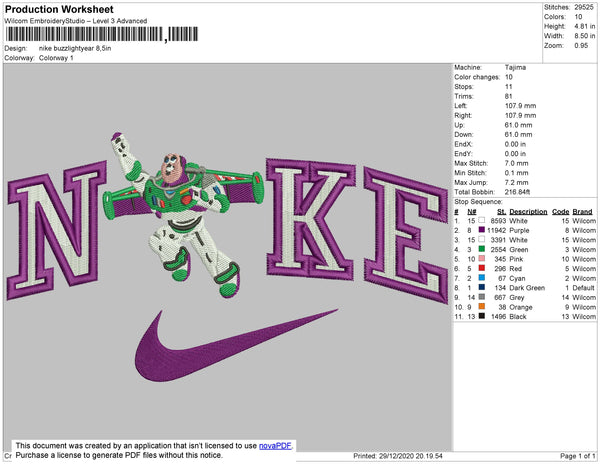
Task: Click the embroidered letter K
Action: pos(310,218)
